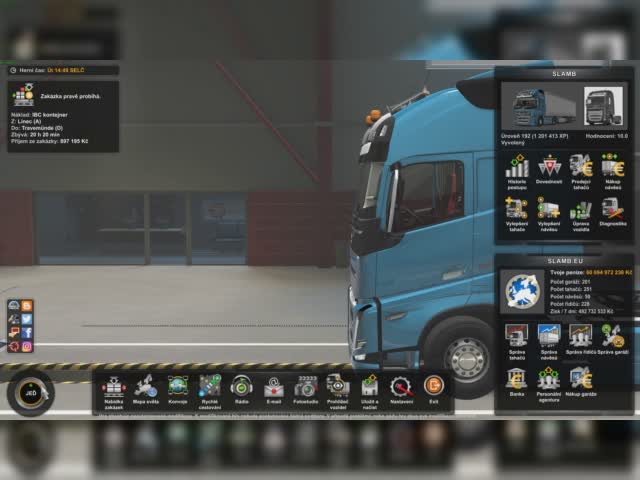Click the Náklad: IBC kontejner line
This screenshot has height=480, width=640.
(x=39, y=115)
